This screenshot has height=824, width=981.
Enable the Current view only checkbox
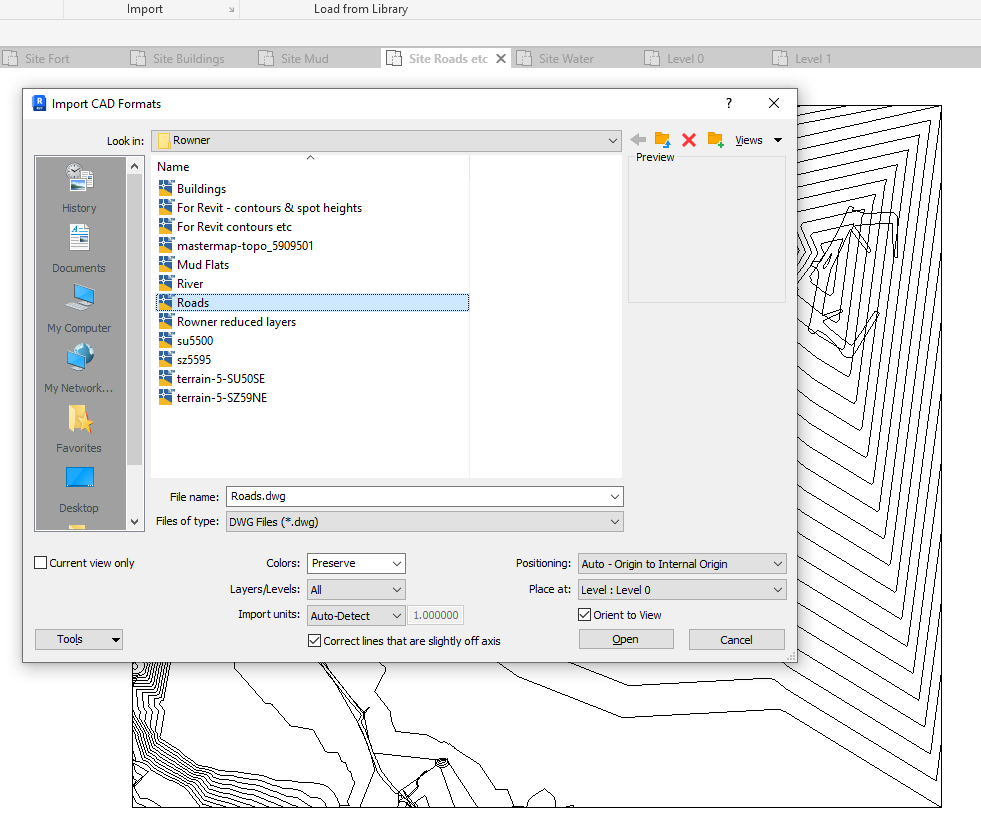pyautogui.click(x=41, y=563)
